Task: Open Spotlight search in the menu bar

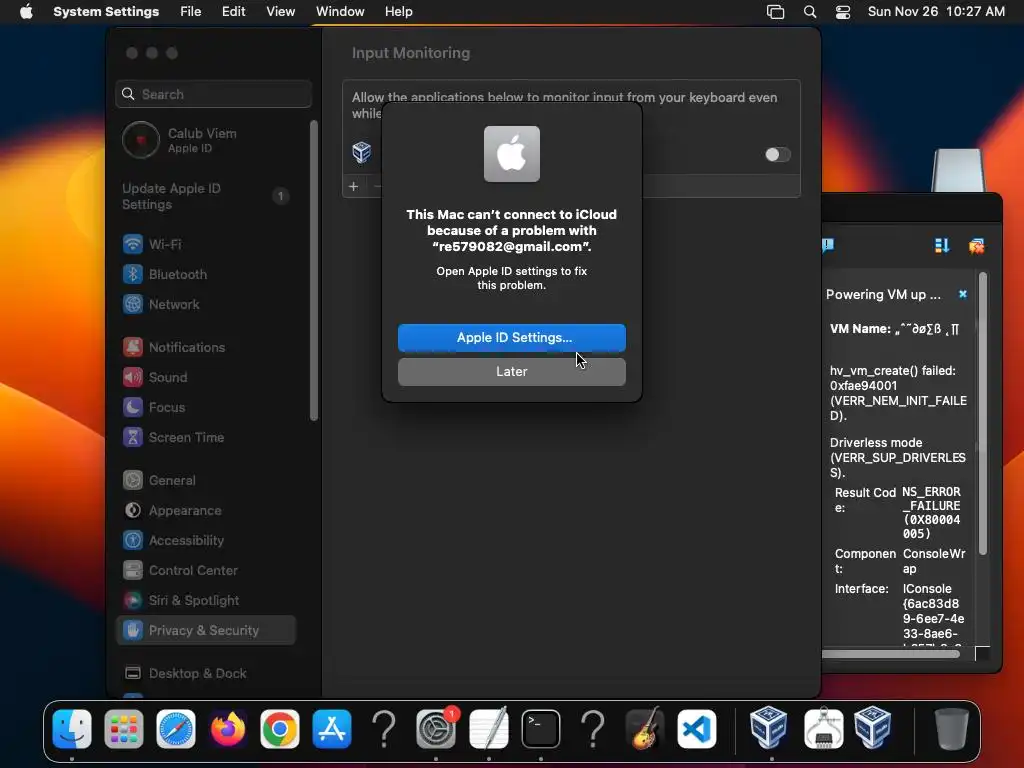Action: (x=810, y=12)
